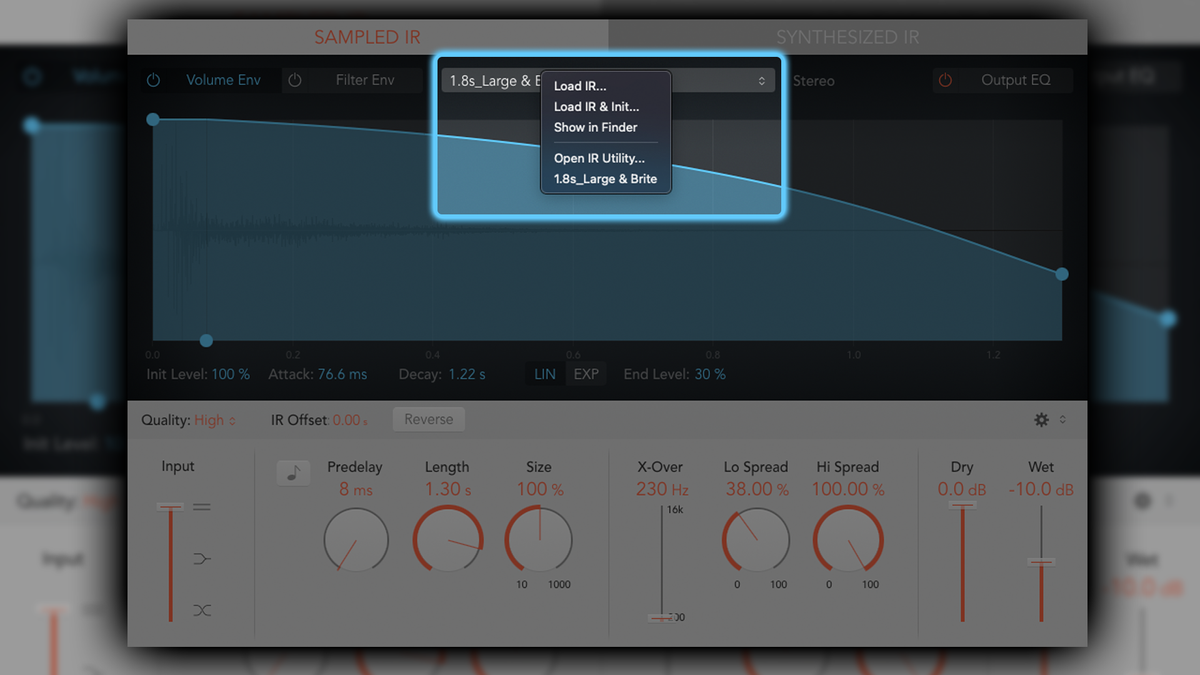Switch to the SYNTHESIZED IR tab

pyautogui.click(x=847, y=37)
